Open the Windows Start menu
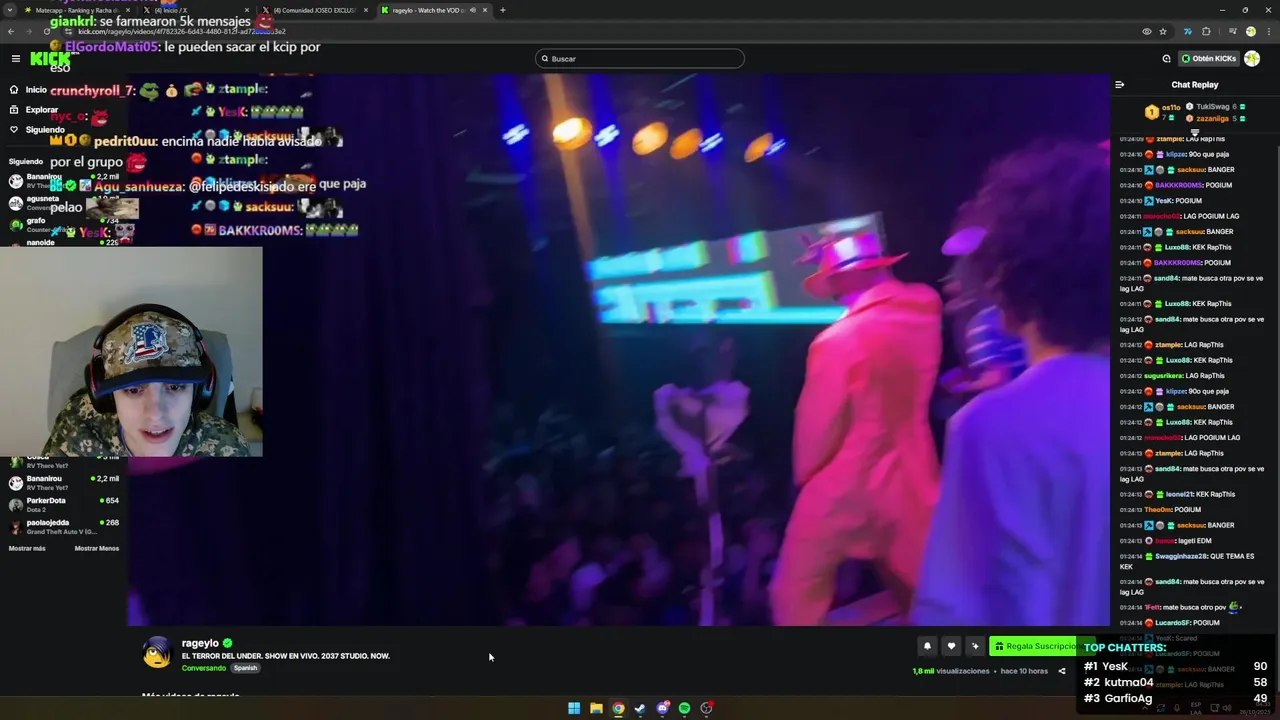 (x=574, y=708)
